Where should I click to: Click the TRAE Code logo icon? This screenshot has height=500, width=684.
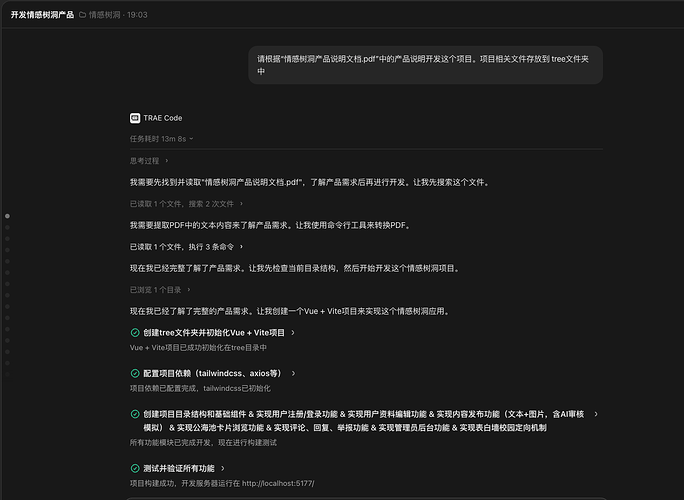tap(135, 118)
